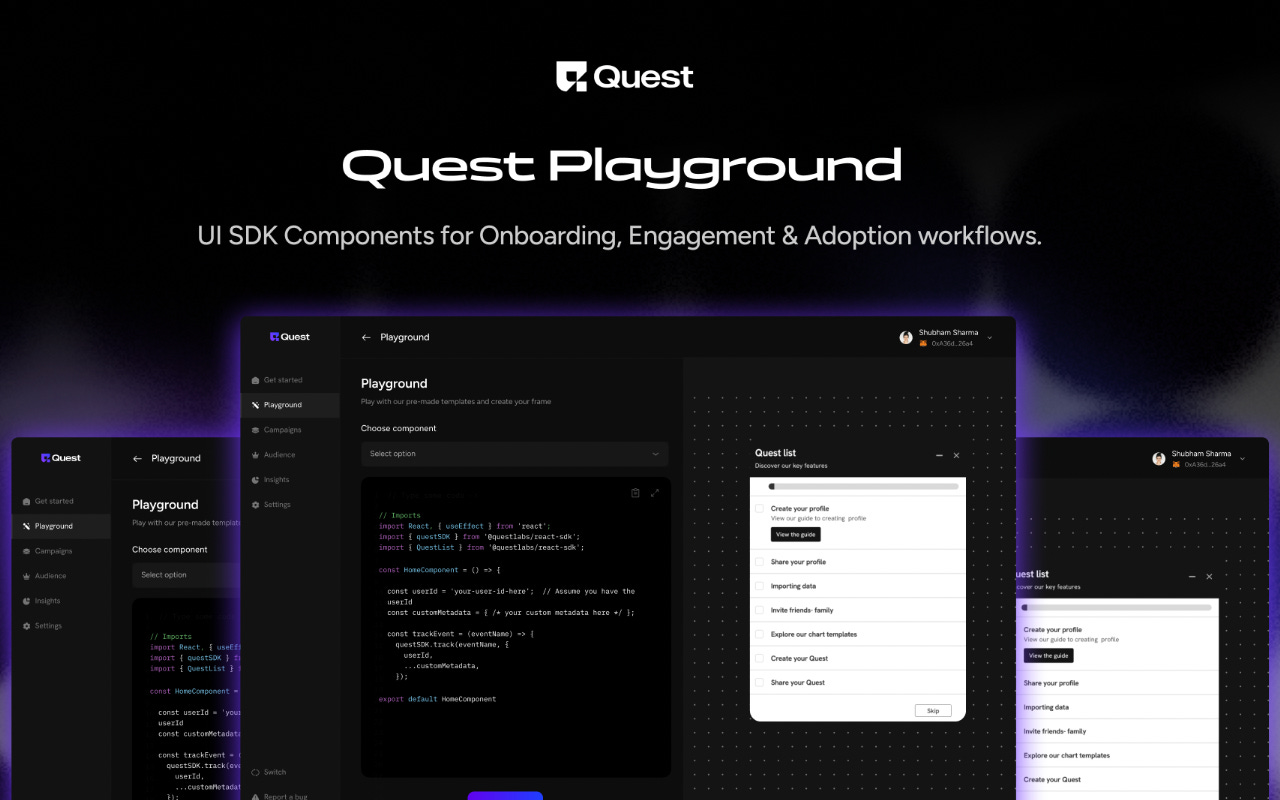Click the Audience icon in left window
The height and width of the screenshot is (800, 1280).
26,576
